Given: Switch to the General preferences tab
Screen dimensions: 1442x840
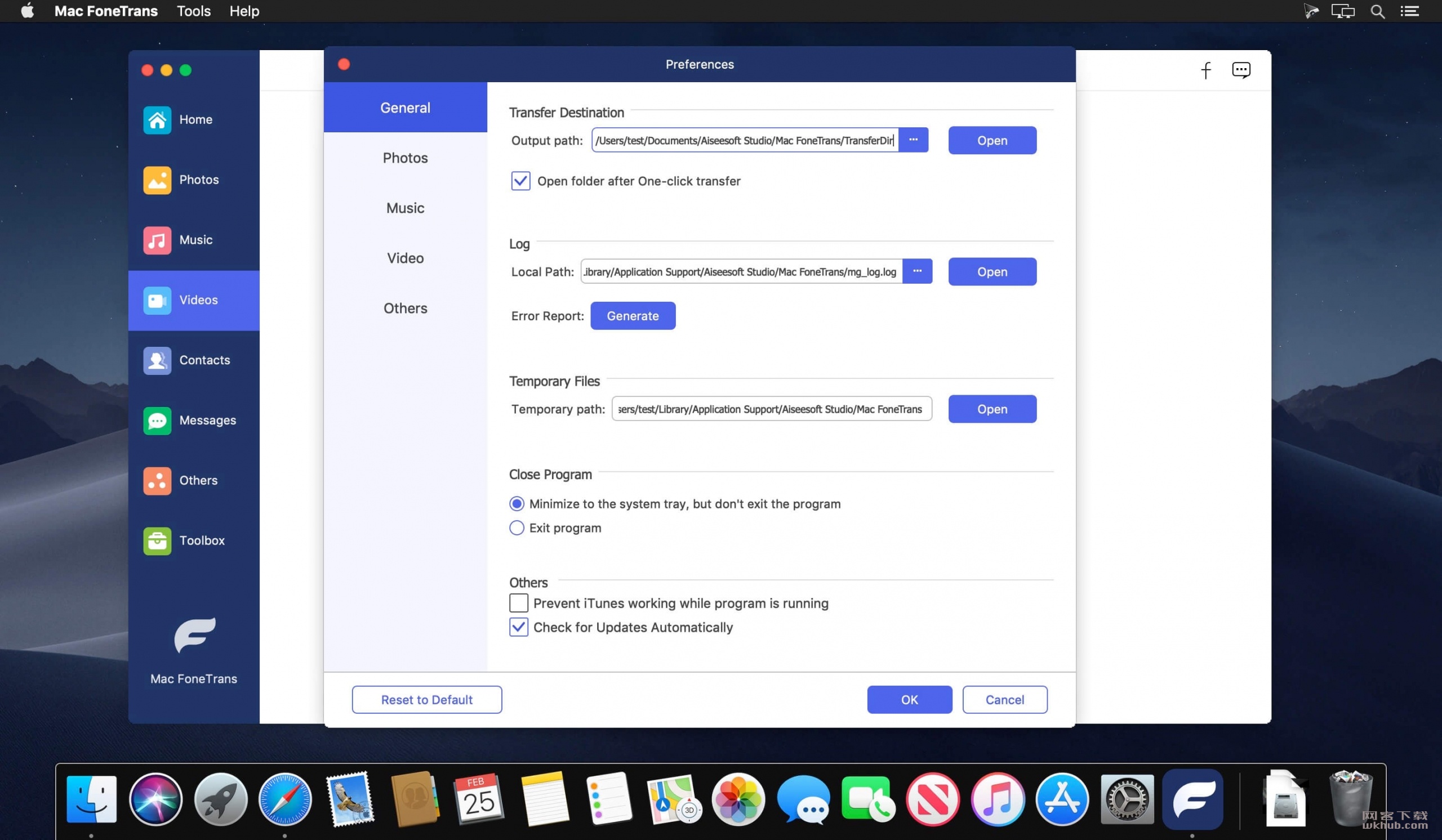Looking at the screenshot, I should tap(405, 108).
